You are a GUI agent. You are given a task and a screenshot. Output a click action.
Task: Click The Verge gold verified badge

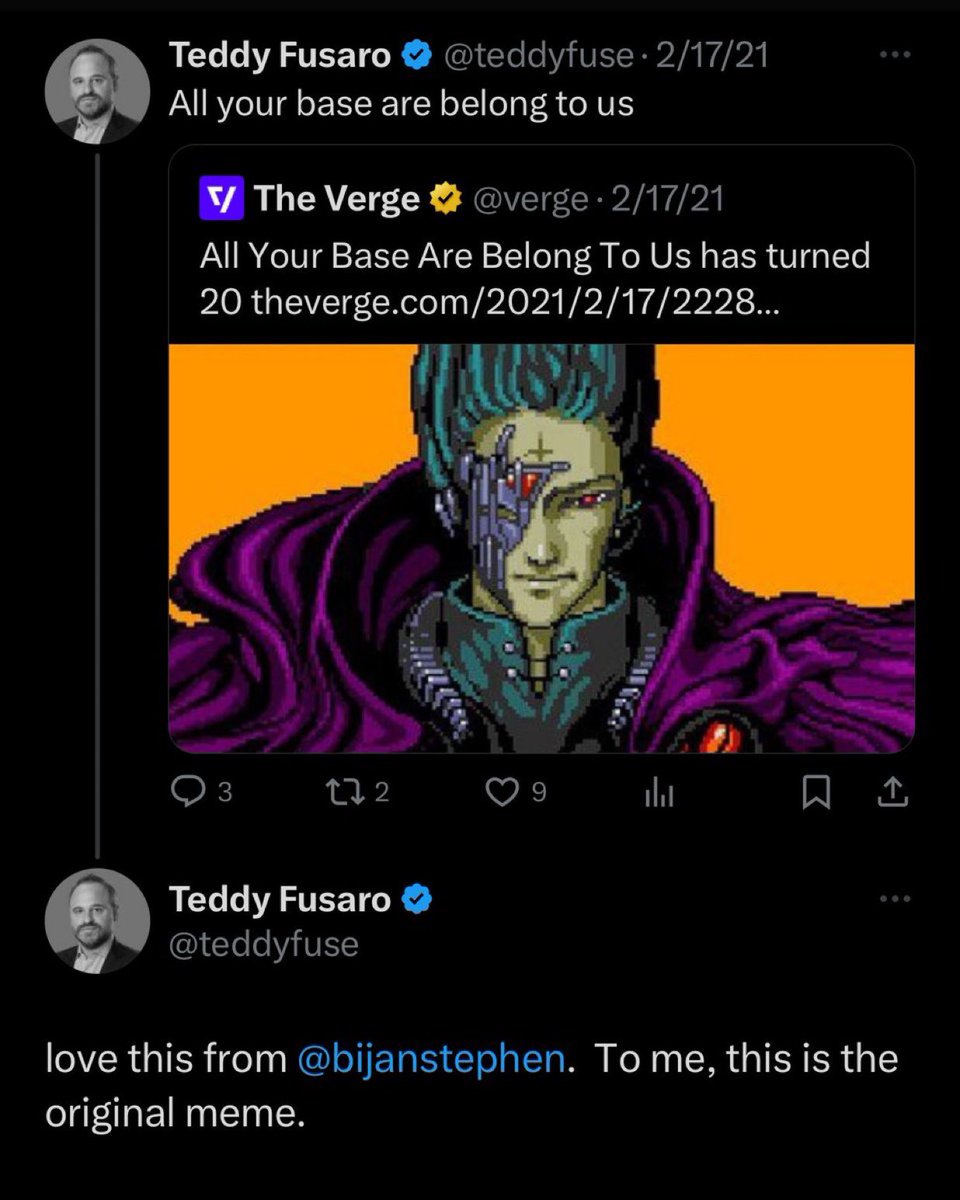pos(441,200)
